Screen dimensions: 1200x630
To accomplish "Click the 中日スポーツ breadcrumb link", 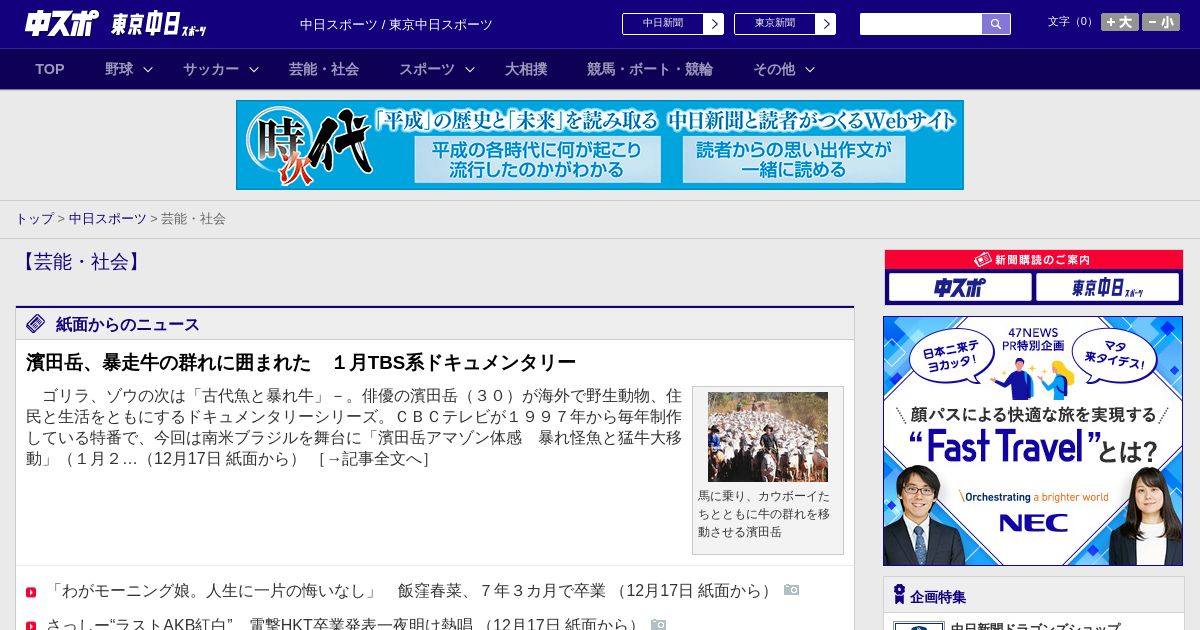I will tap(108, 218).
